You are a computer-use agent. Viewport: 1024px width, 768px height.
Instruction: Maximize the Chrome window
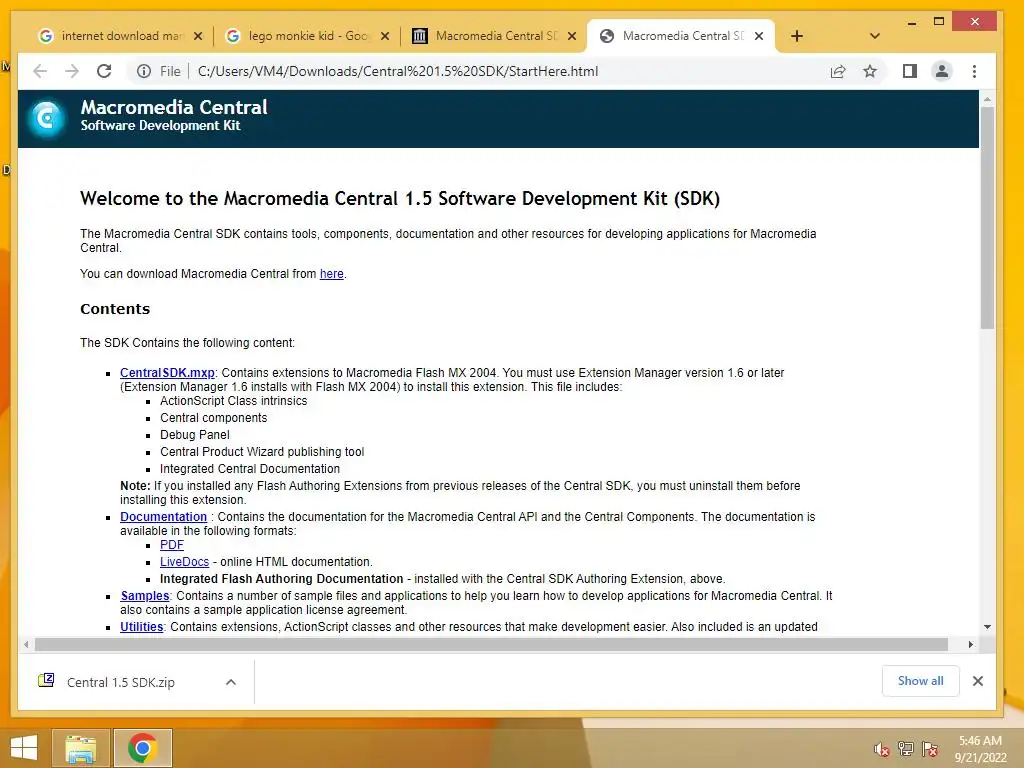[939, 22]
